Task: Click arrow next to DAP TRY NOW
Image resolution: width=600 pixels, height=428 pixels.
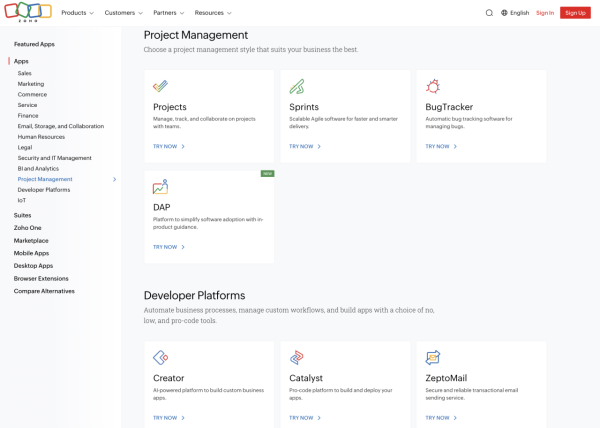Action: (x=183, y=247)
